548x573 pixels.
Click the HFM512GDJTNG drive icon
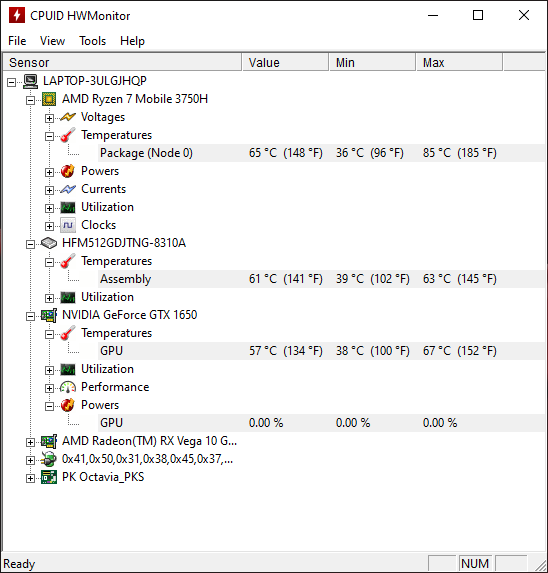(49, 243)
